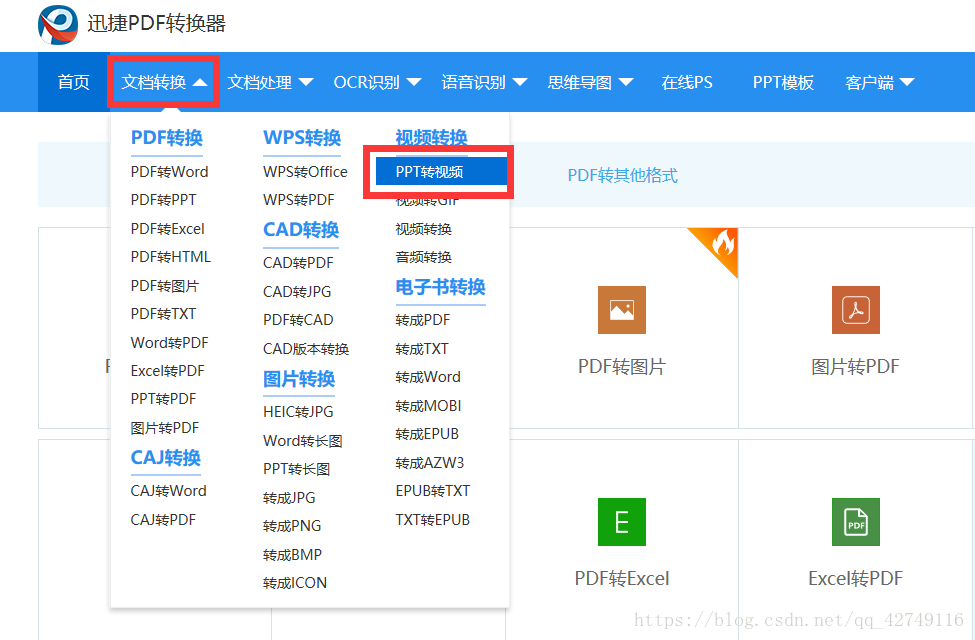Click the green PDF转Excel icon
The width and height of the screenshot is (975, 640).
pos(622,522)
